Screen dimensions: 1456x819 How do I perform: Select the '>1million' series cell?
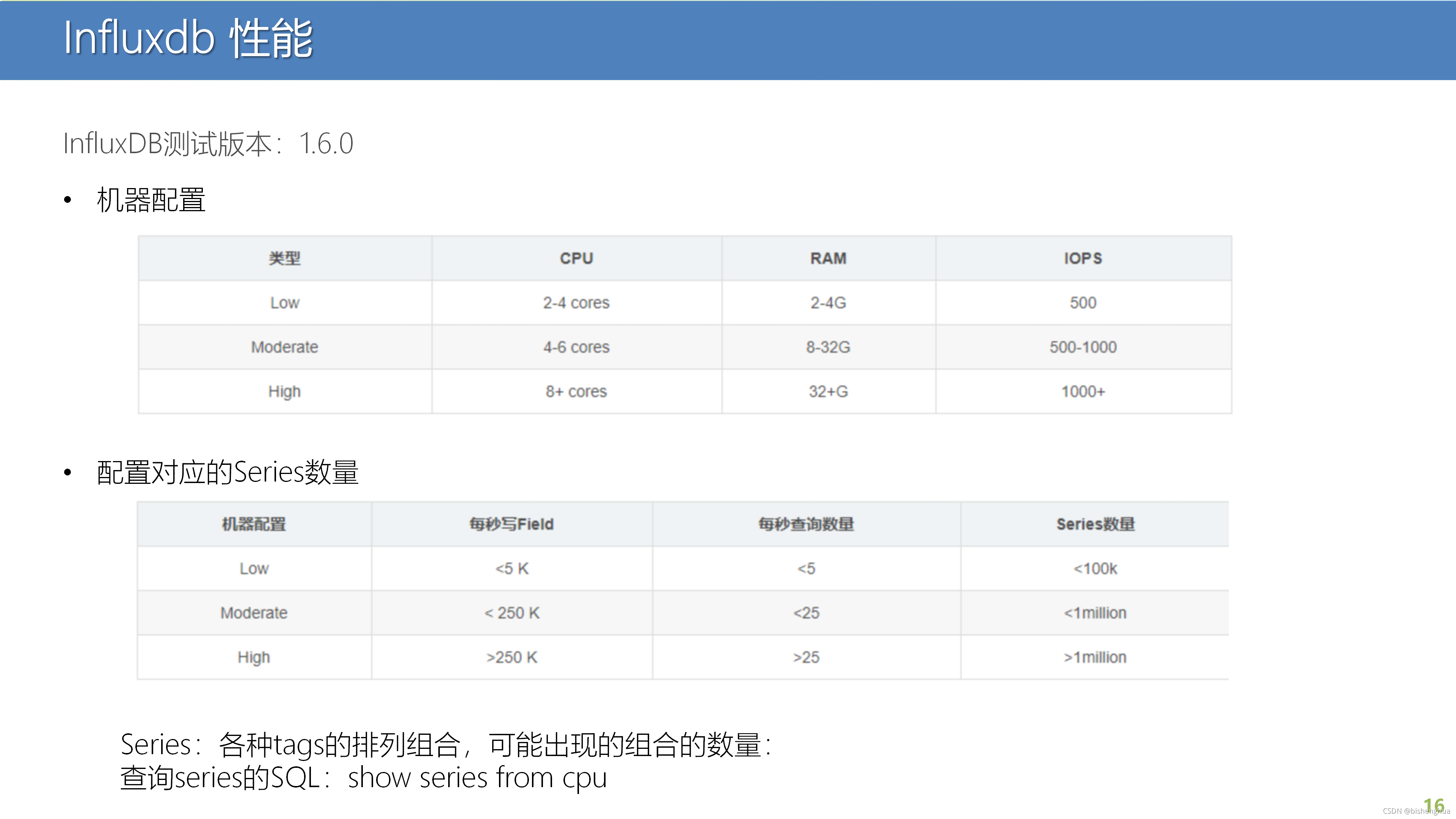point(1095,657)
